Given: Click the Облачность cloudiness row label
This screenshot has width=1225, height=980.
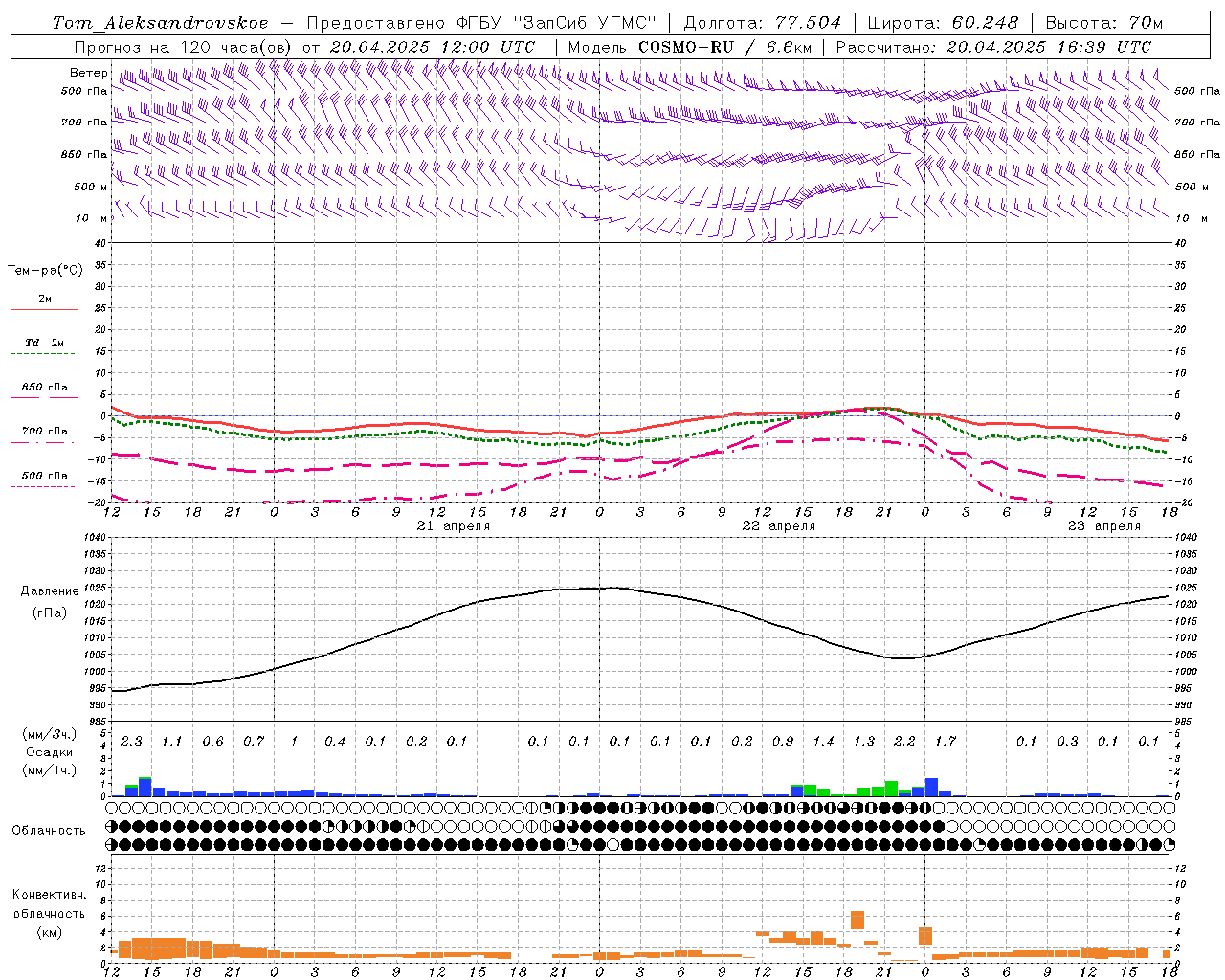Looking at the screenshot, I should [x=49, y=830].
